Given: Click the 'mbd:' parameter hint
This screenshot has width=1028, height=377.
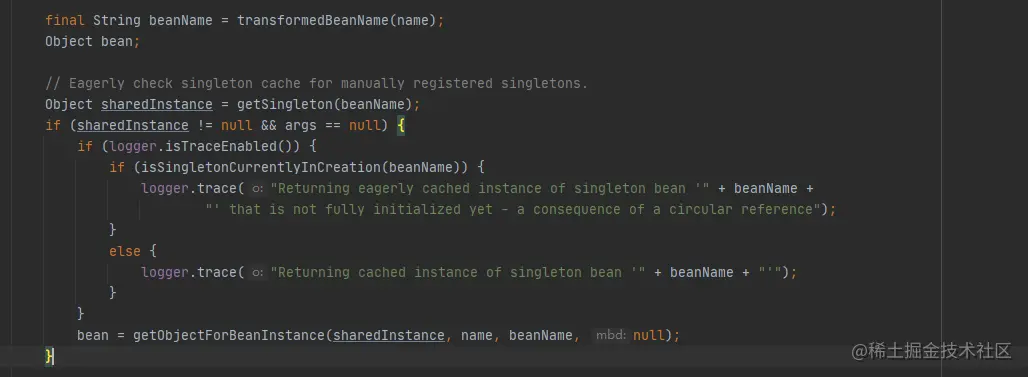Looking at the screenshot, I should coord(610,336).
